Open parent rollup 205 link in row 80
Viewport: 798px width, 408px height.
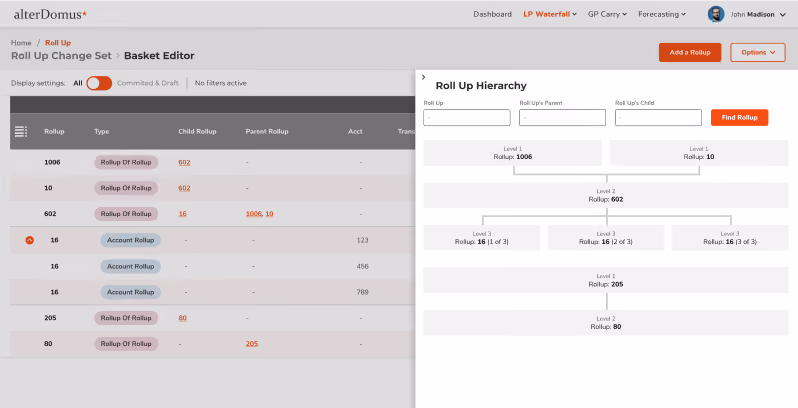[252, 344]
